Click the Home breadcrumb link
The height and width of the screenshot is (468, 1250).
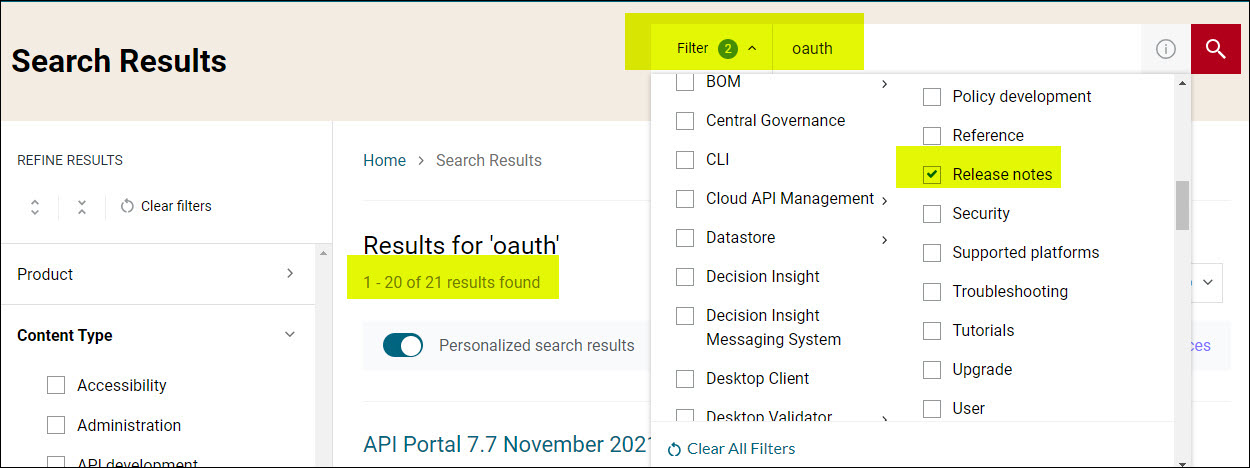click(x=384, y=160)
